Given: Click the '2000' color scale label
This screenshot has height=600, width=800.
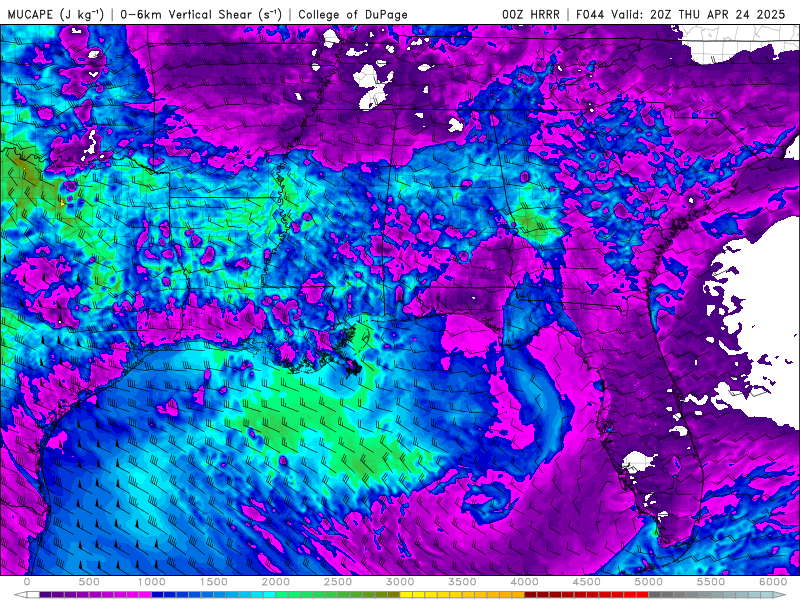Looking at the screenshot, I should pyautogui.click(x=276, y=582).
